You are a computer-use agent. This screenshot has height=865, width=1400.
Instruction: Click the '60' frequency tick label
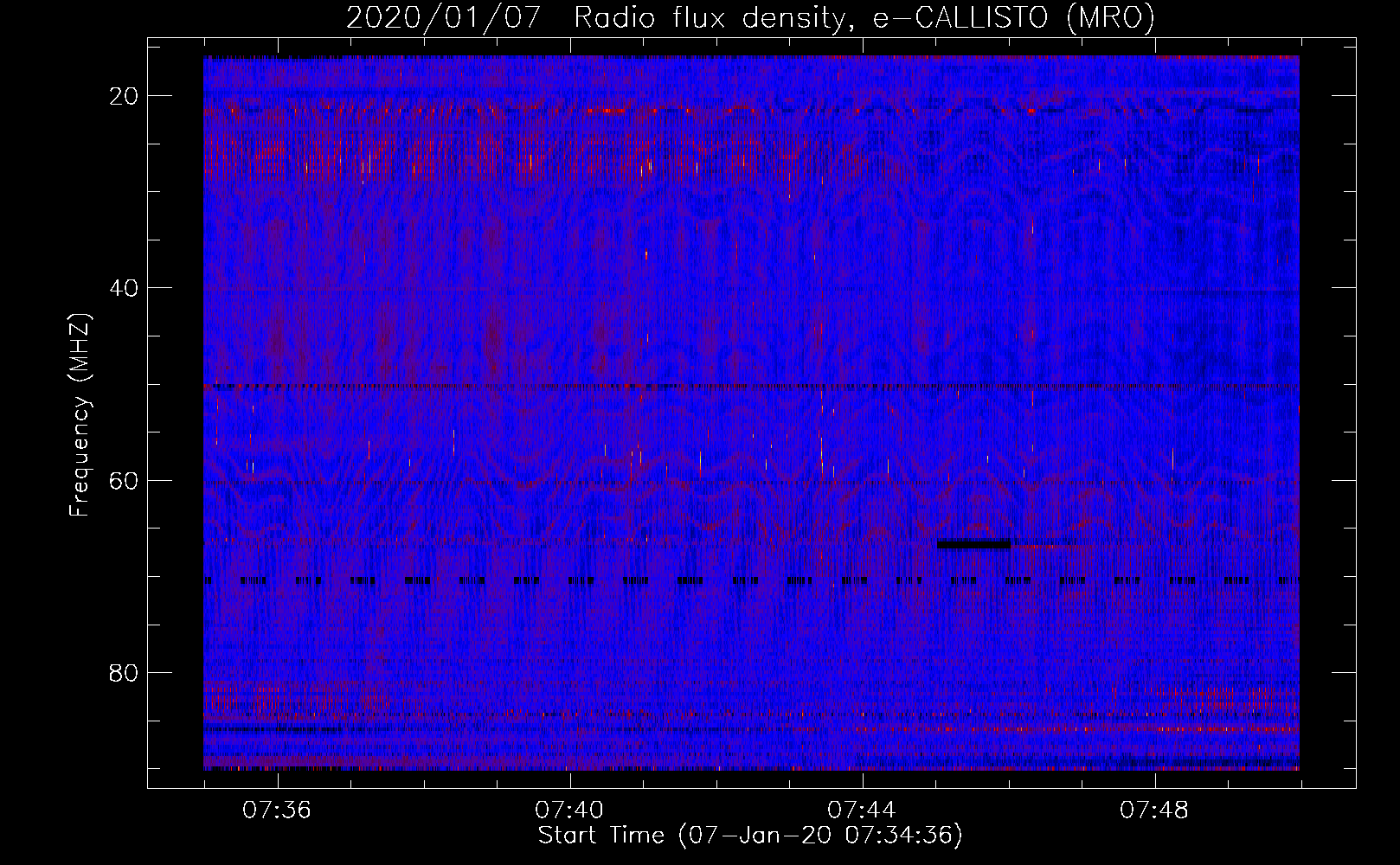(x=124, y=481)
